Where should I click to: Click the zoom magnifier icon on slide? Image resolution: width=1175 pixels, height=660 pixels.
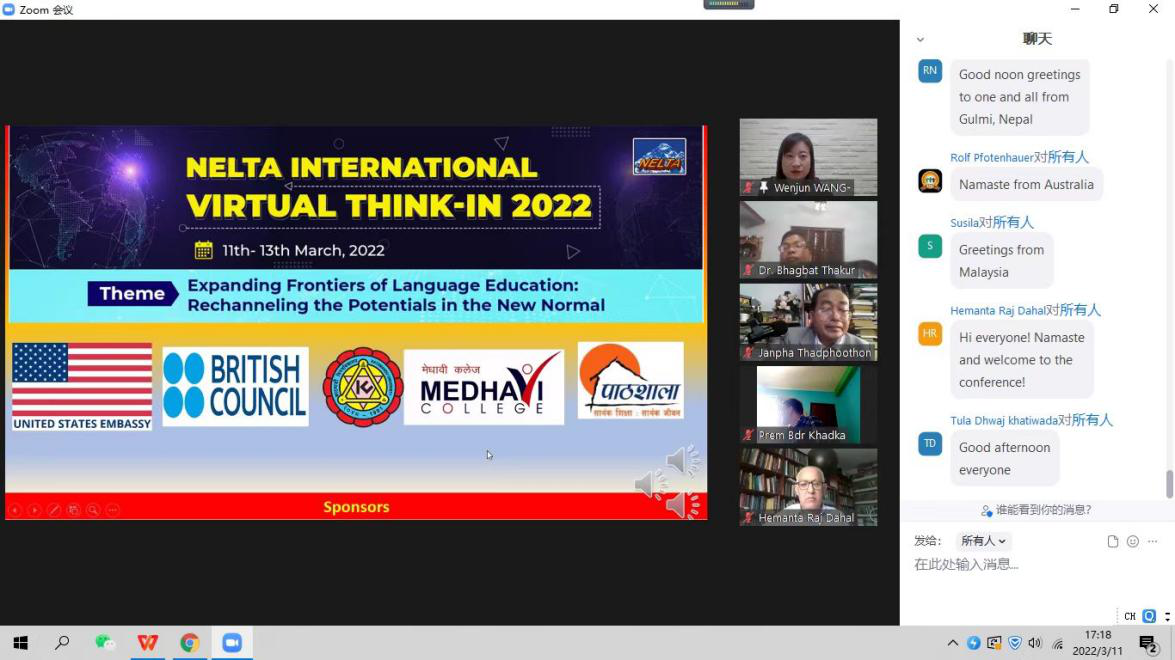tap(93, 510)
